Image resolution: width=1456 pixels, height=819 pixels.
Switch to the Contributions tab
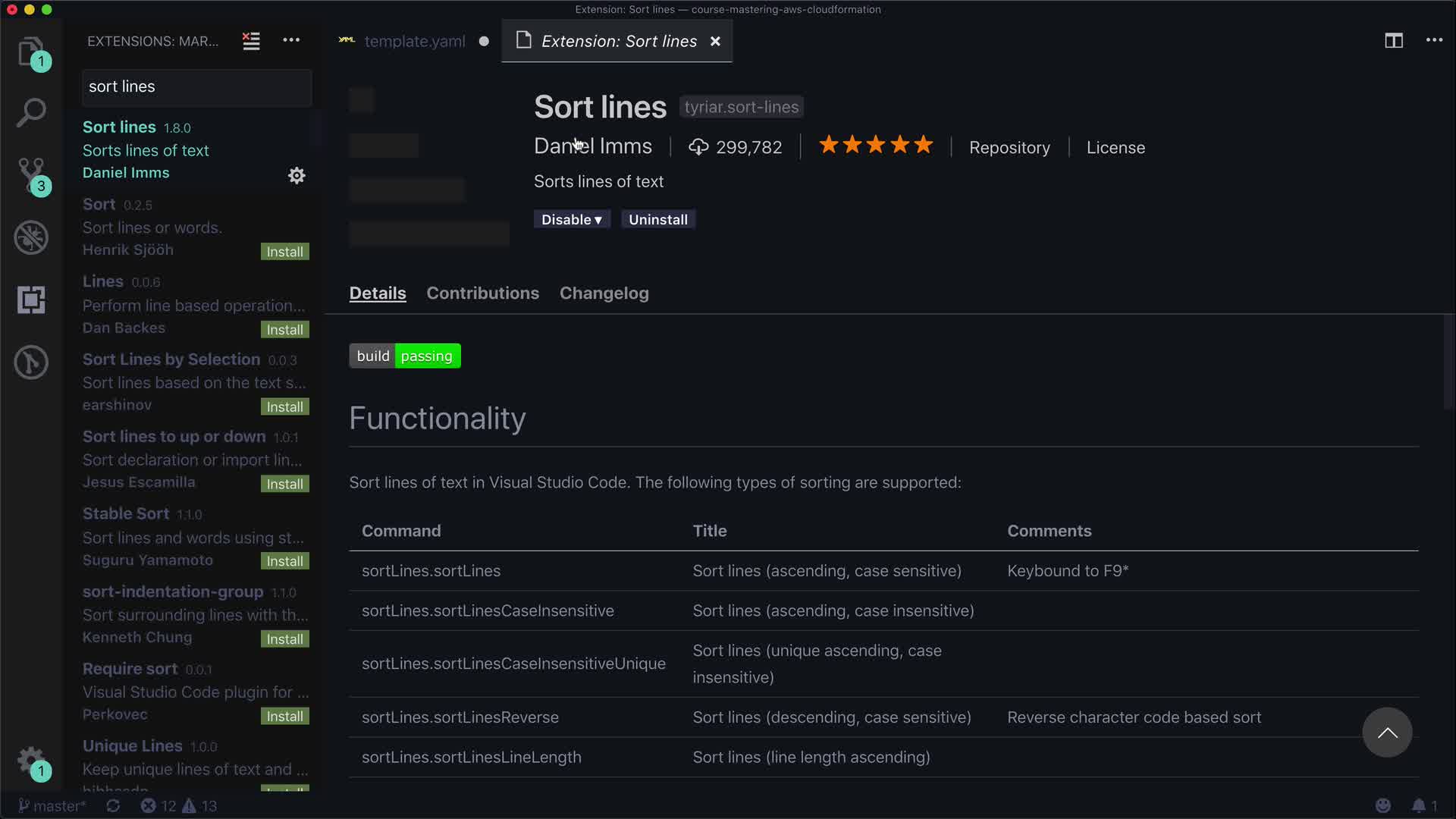coord(482,293)
